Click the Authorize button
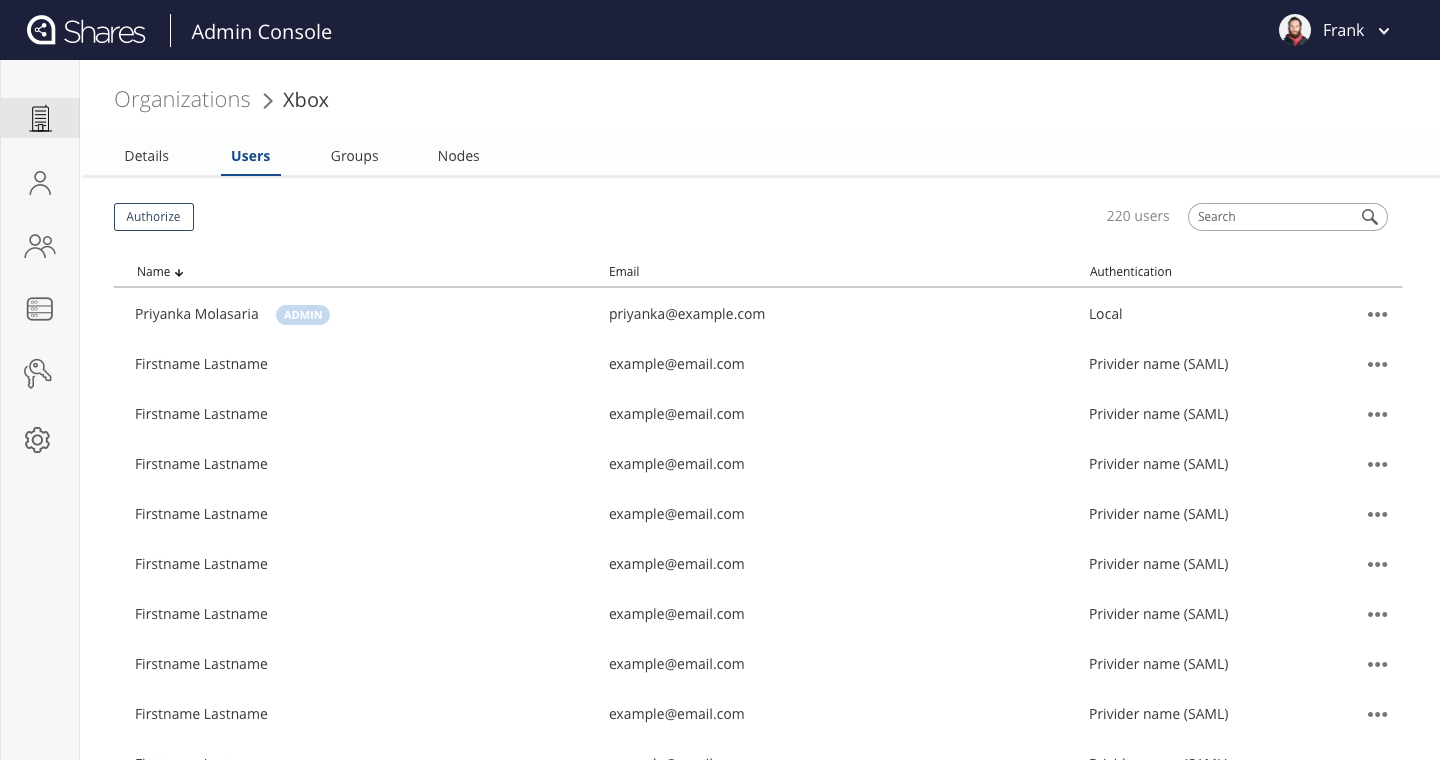 (x=153, y=217)
